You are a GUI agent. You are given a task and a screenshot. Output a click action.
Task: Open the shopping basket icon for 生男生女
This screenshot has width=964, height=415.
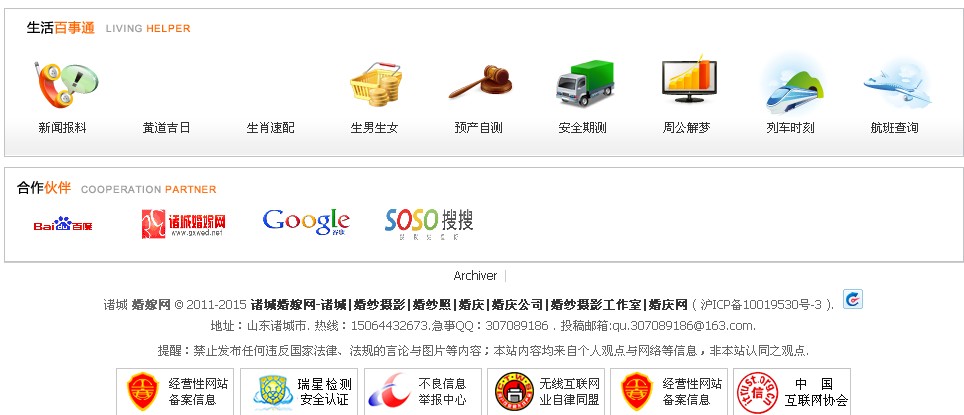tap(376, 84)
